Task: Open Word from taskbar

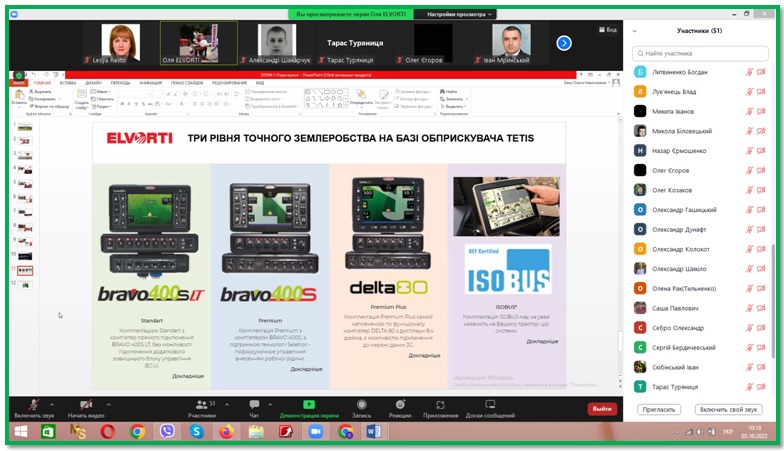Action: click(x=374, y=432)
